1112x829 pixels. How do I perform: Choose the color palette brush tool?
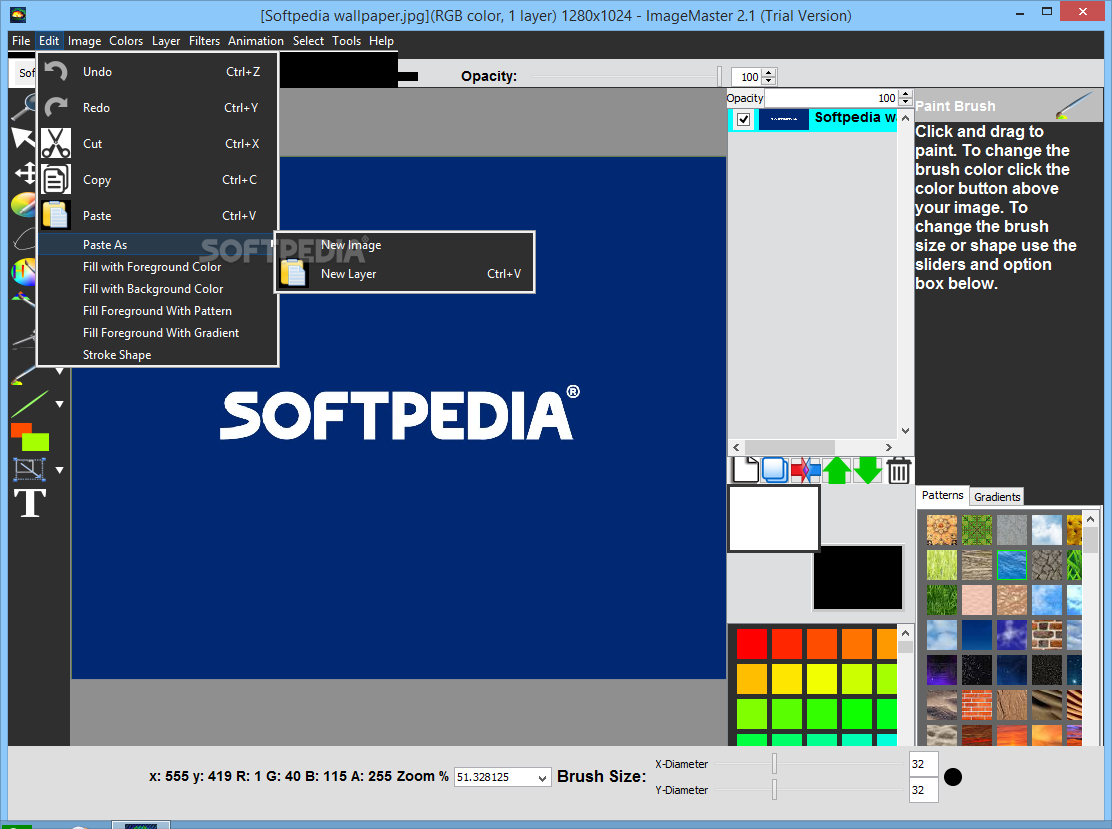click(x=24, y=204)
